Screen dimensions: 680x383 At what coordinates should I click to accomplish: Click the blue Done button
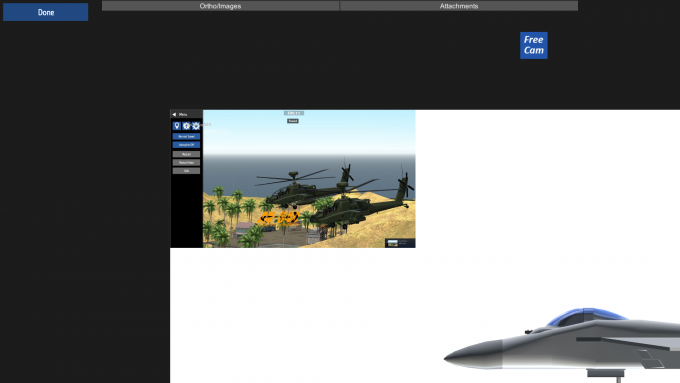point(46,12)
